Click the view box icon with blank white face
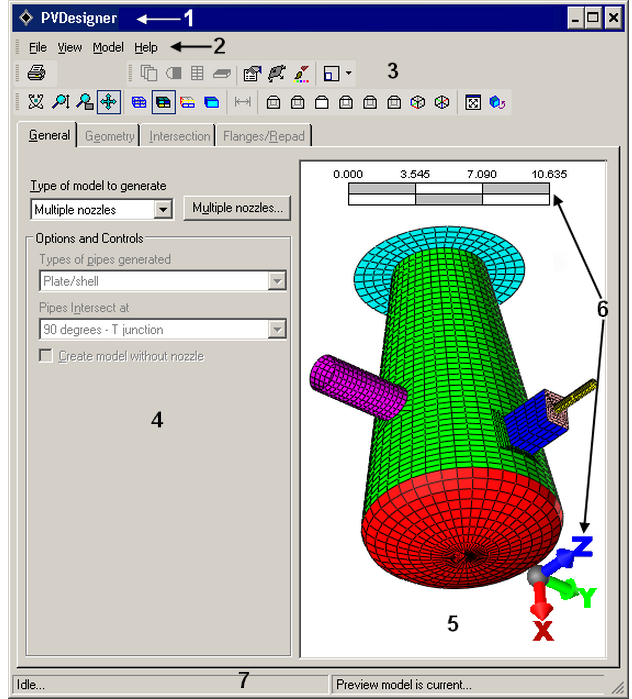Image resolution: width=632 pixels, height=699 pixels. pos(322,103)
